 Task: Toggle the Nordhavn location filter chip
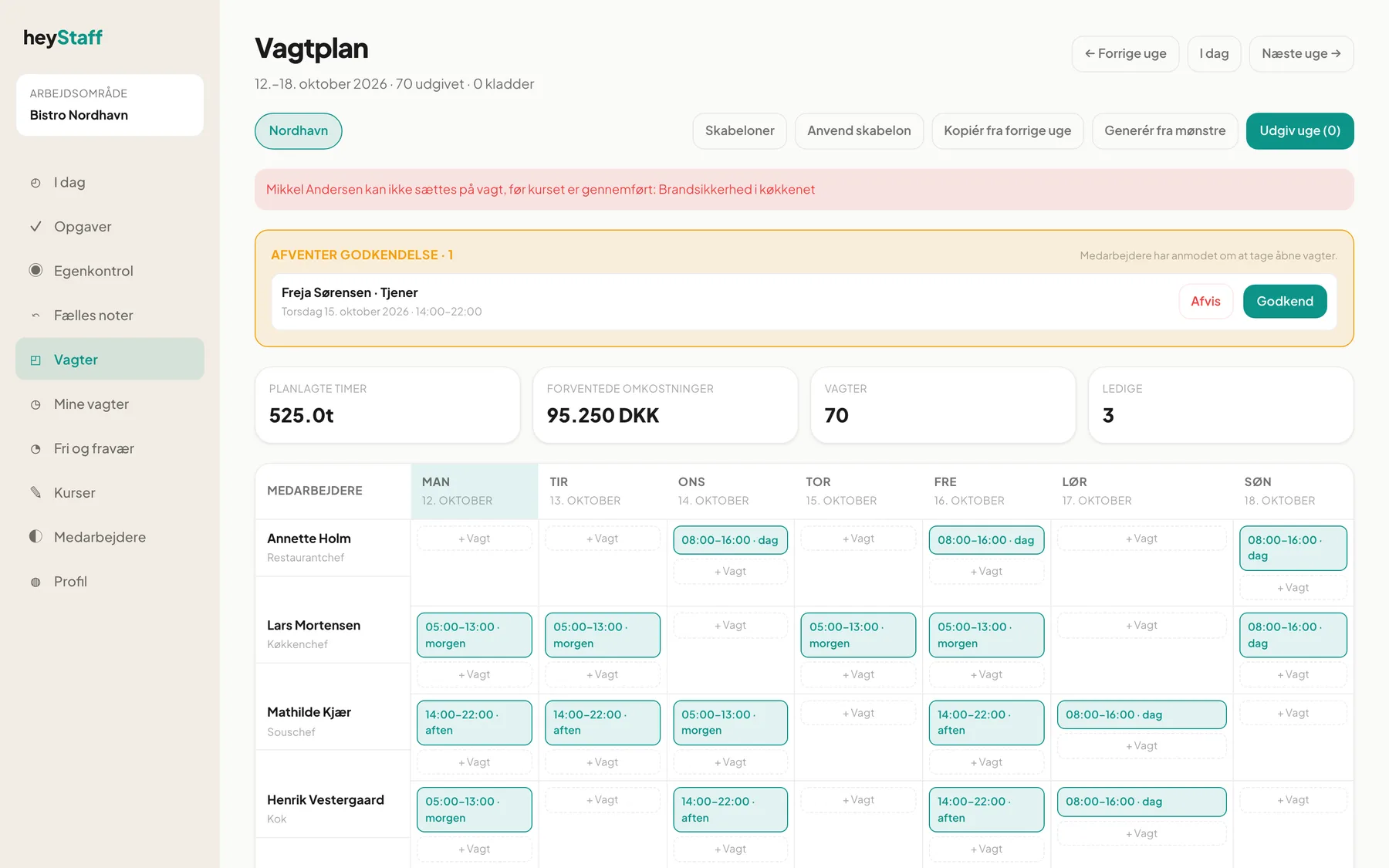click(299, 131)
